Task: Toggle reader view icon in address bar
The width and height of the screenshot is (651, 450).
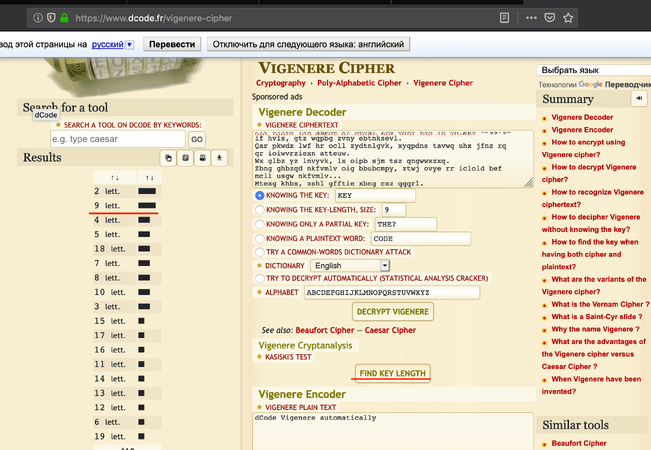Action: (504, 18)
